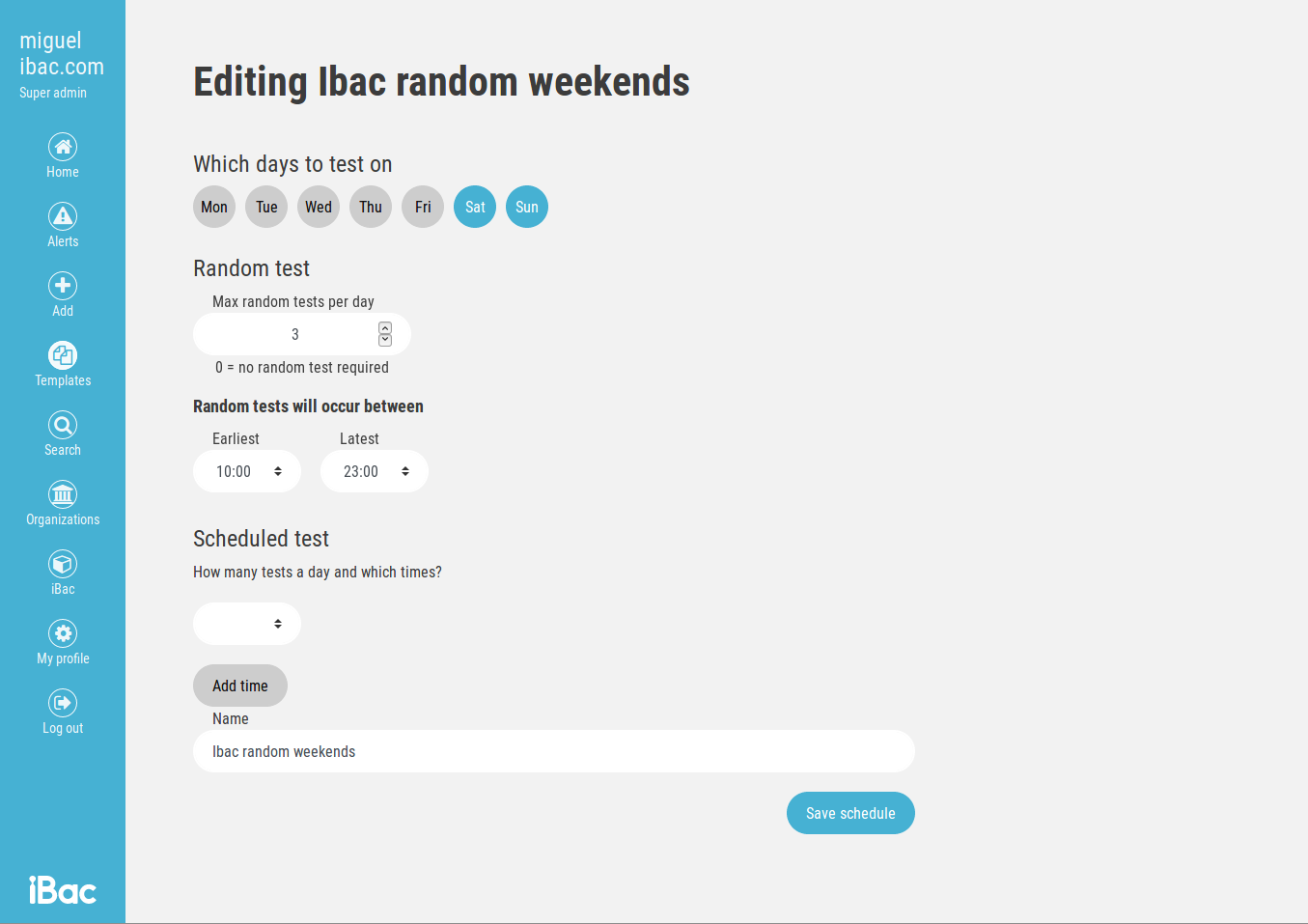Expand the Latest time dropdown

[375, 471]
